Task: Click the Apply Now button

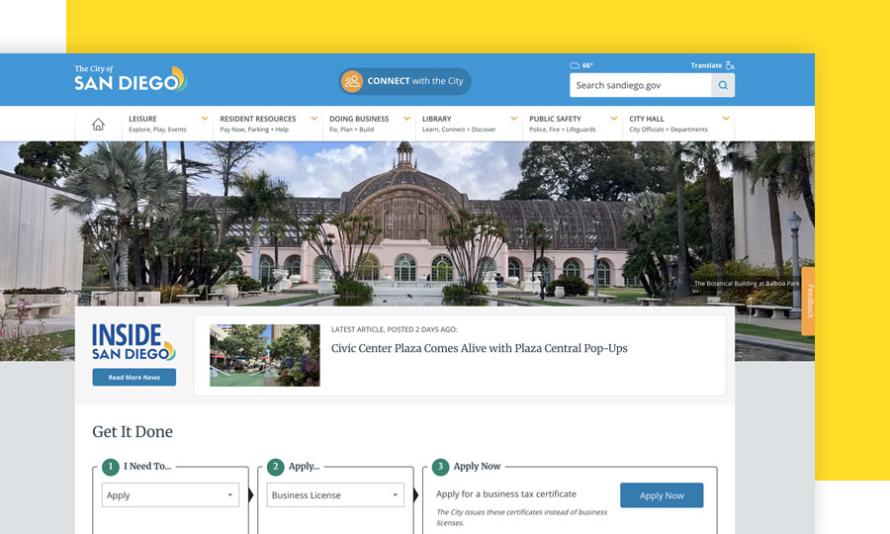Action: (662, 495)
